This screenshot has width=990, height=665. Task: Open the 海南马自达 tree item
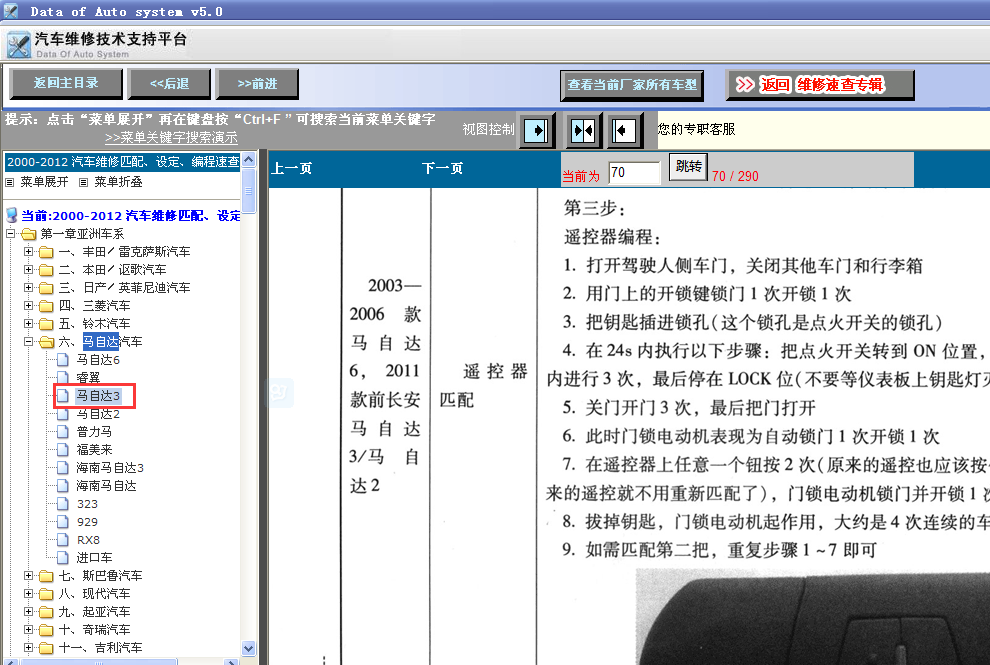pyautogui.click(x=106, y=486)
